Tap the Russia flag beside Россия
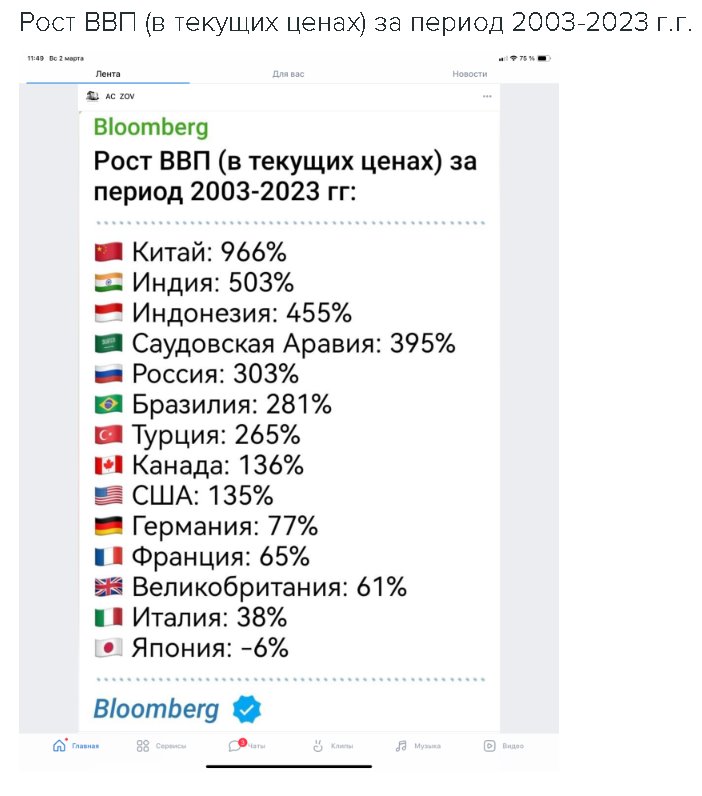This screenshot has height=796, width=702. pyautogui.click(x=107, y=374)
